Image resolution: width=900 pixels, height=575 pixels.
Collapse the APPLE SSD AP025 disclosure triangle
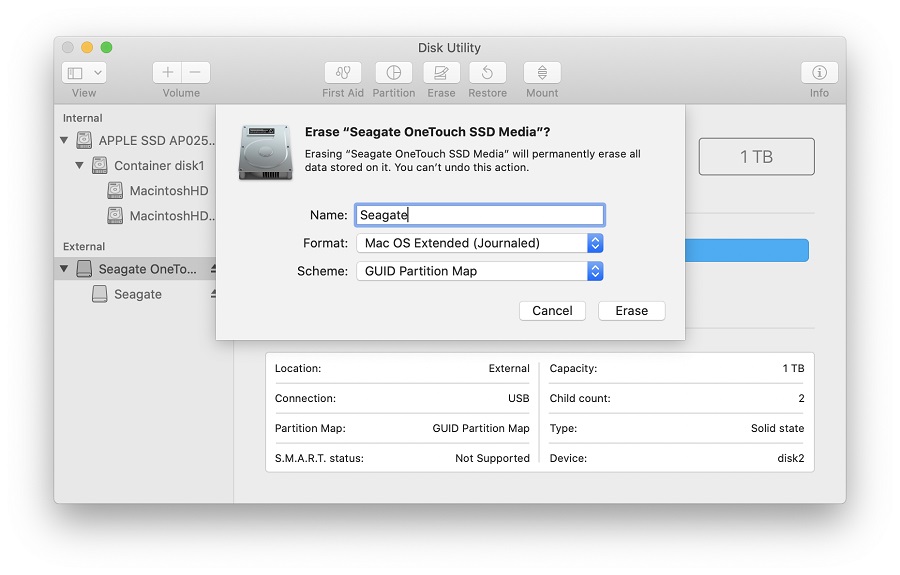[x=64, y=140]
